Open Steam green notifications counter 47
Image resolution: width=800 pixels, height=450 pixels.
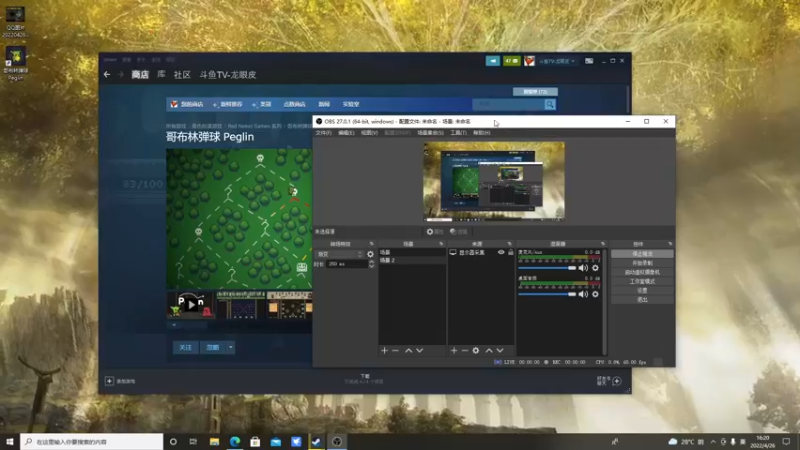click(511, 61)
